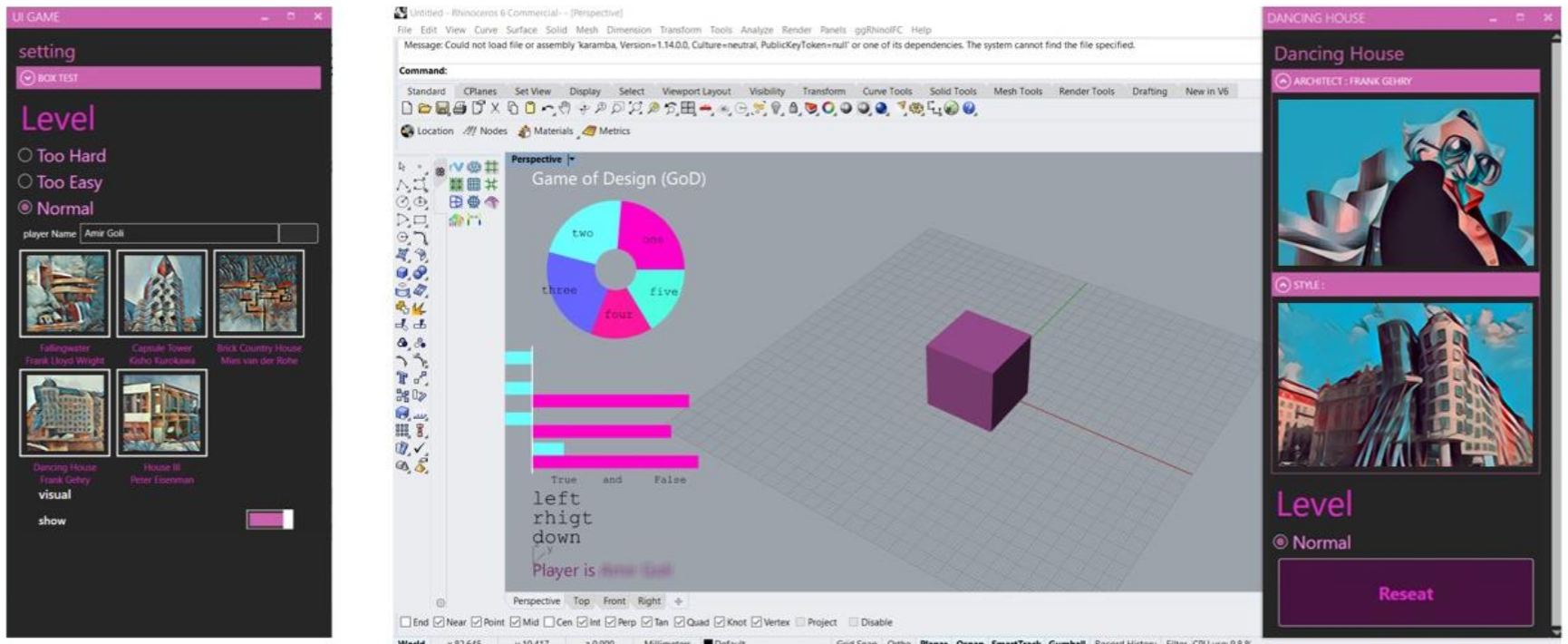Viewport: 1568px width, 644px height.
Task: Select the Capsule Tower thumbnail
Action: [x=161, y=294]
